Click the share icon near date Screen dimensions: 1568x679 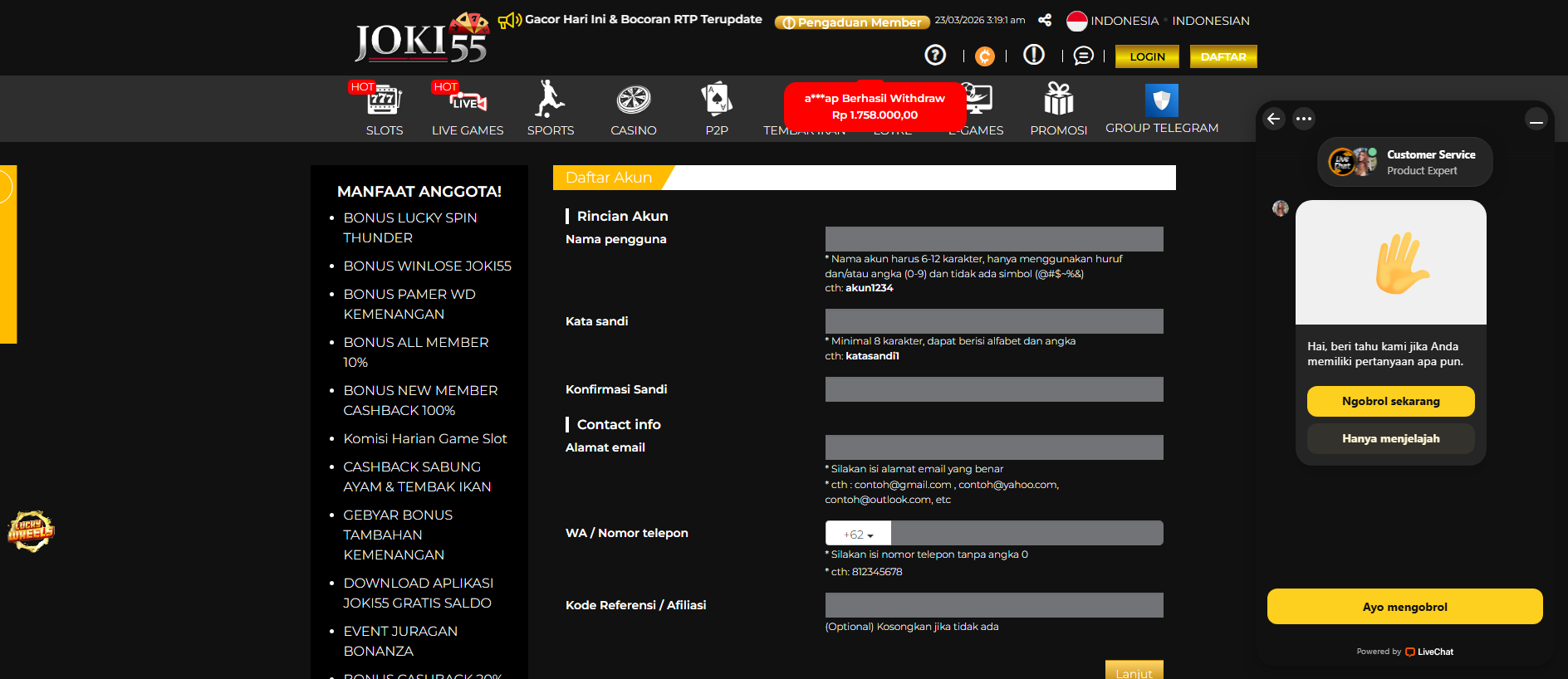[1045, 20]
